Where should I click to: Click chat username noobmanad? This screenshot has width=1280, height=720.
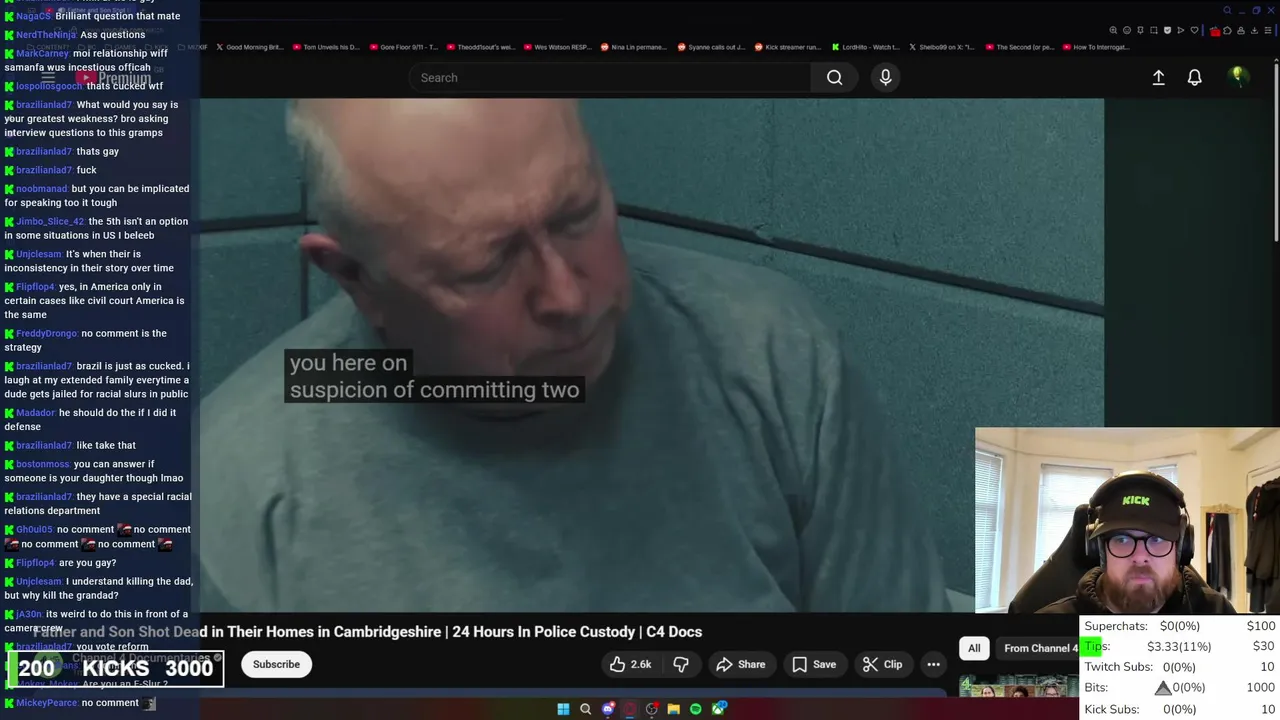tap(42, 189)
